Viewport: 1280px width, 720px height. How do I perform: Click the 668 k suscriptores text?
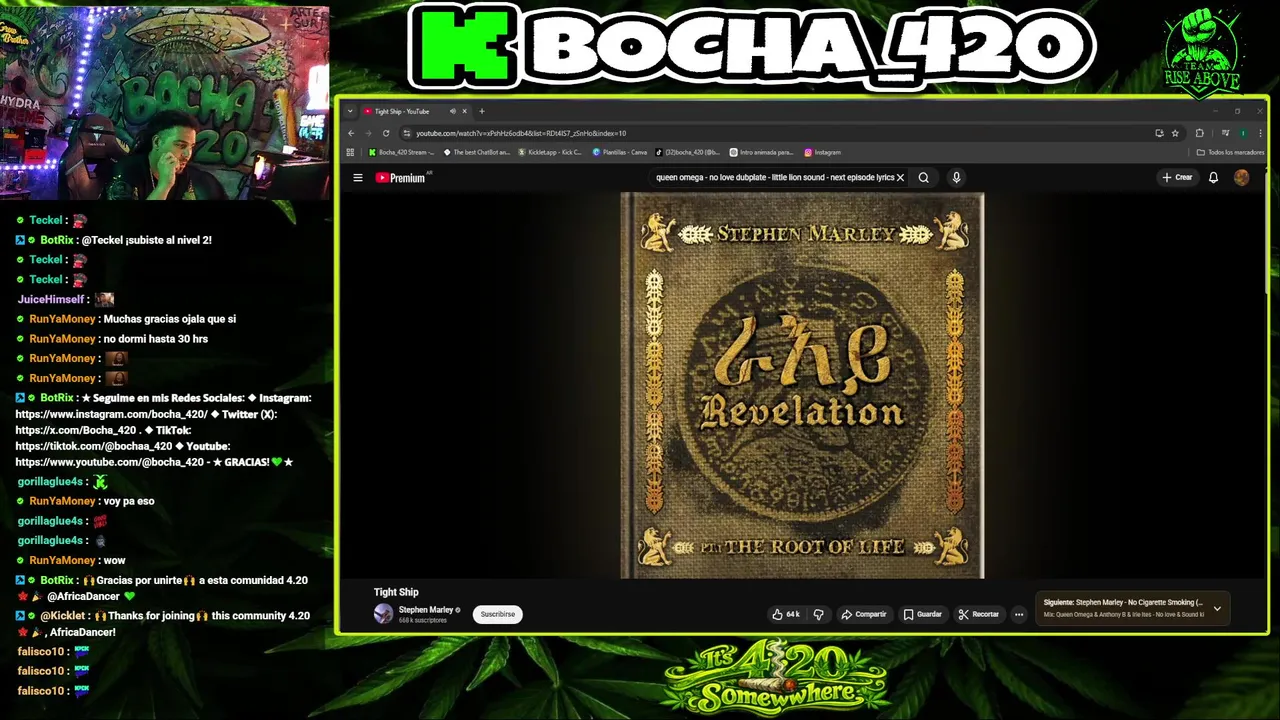point(423,621)
